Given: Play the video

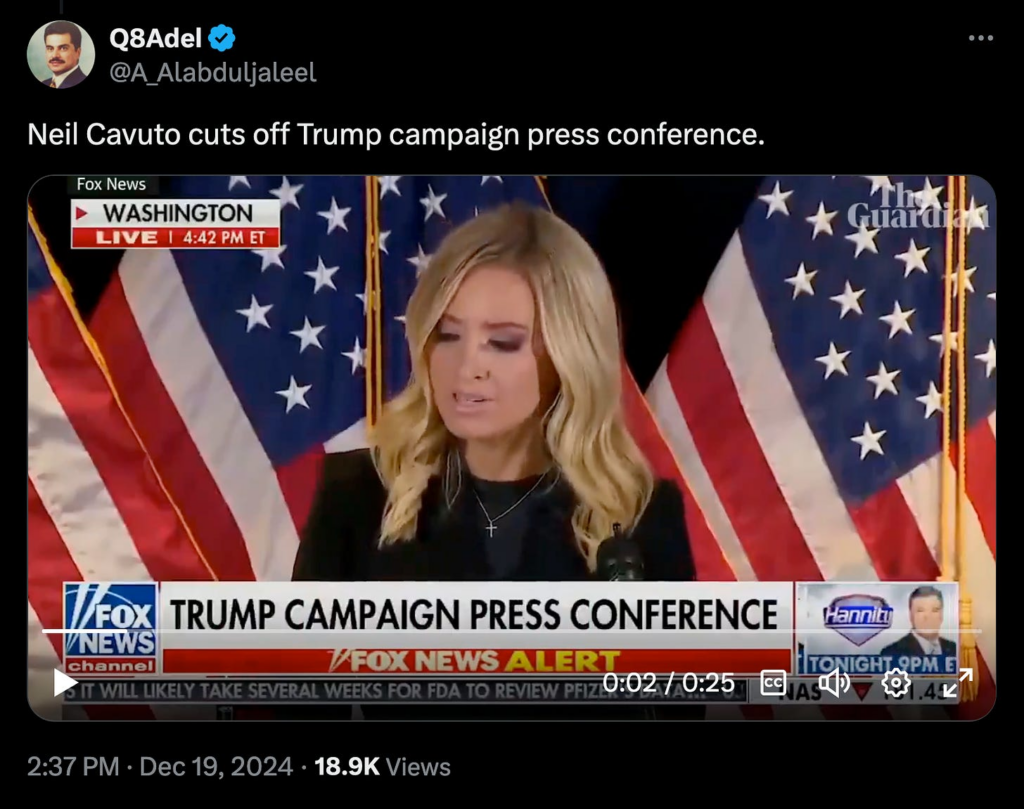Looking at the screenshot, I should point(65,683).
